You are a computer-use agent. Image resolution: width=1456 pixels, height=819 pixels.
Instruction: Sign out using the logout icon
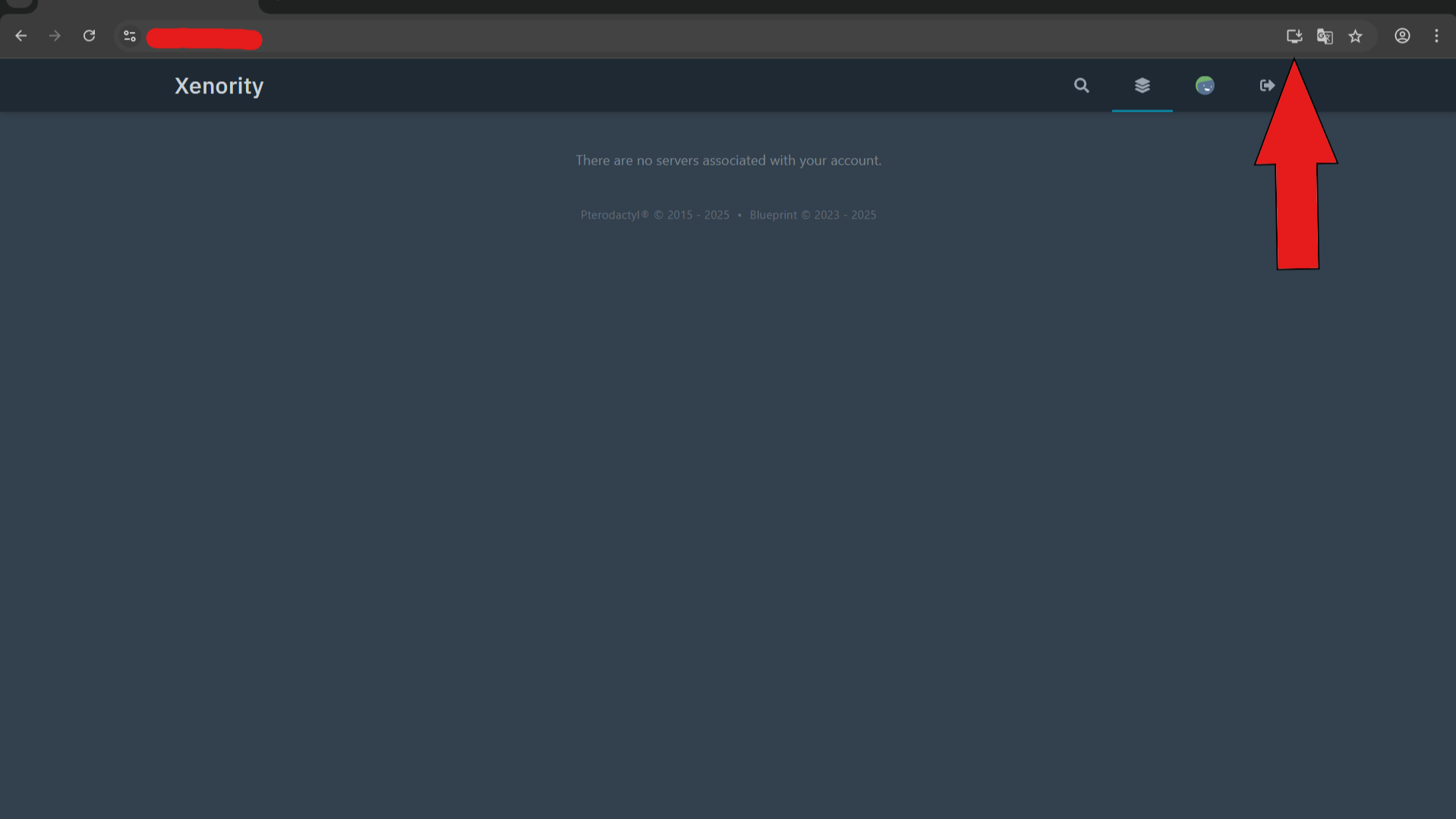1267,86
